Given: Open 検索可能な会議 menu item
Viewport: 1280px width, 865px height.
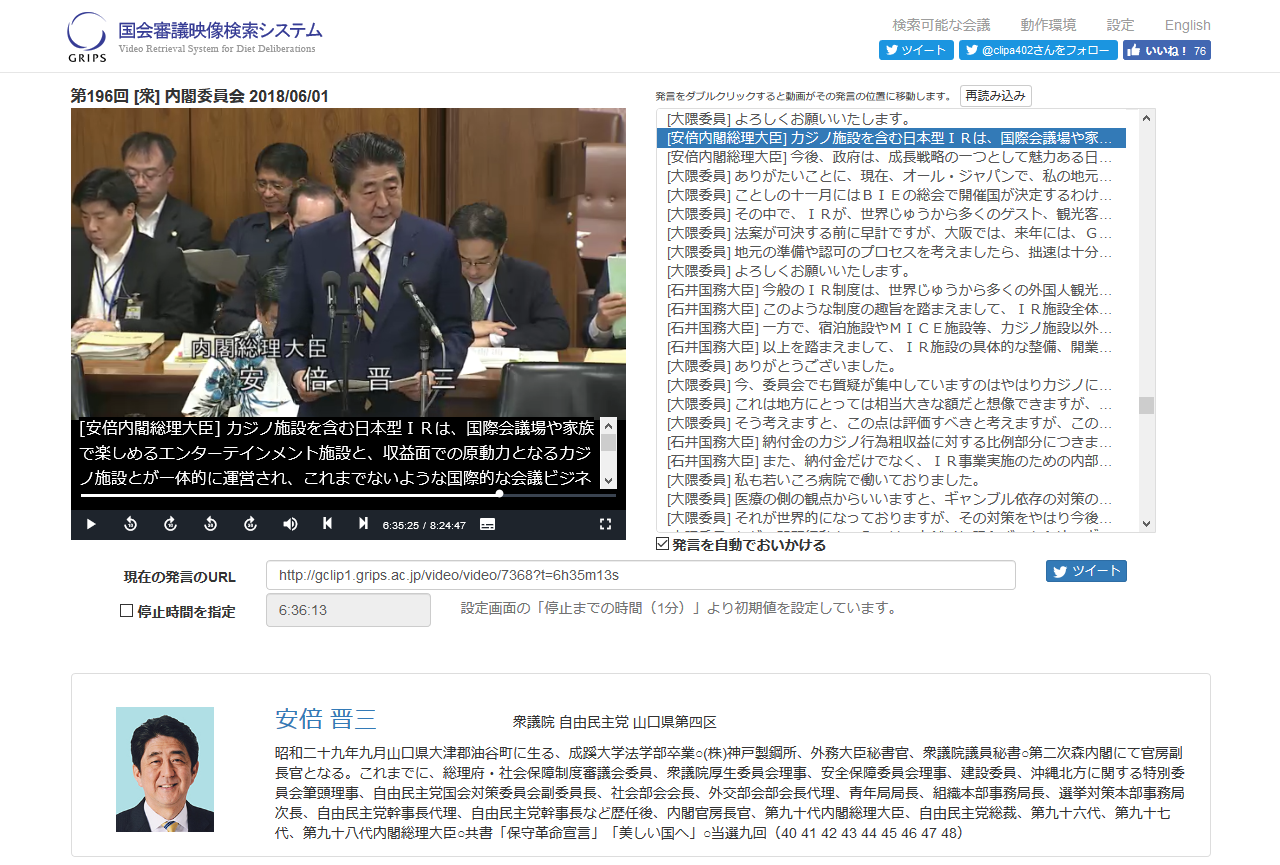Looking at the screenshot, I should tap(941, 25).
